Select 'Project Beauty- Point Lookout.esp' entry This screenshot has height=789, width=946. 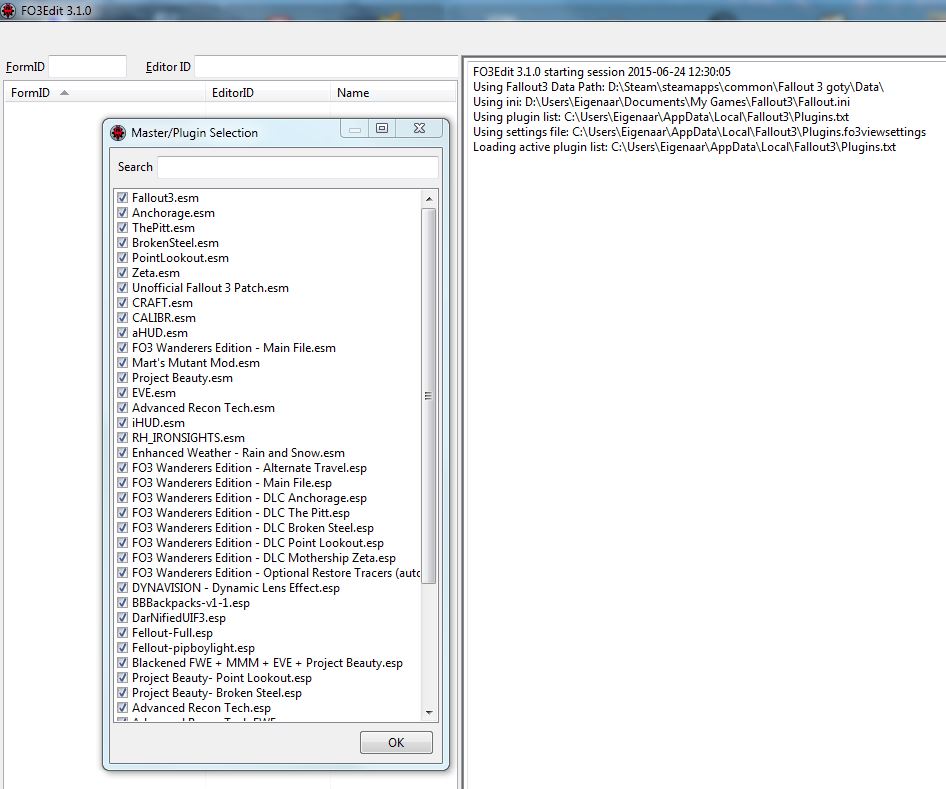pyautogui.click(x=222, y=678)
